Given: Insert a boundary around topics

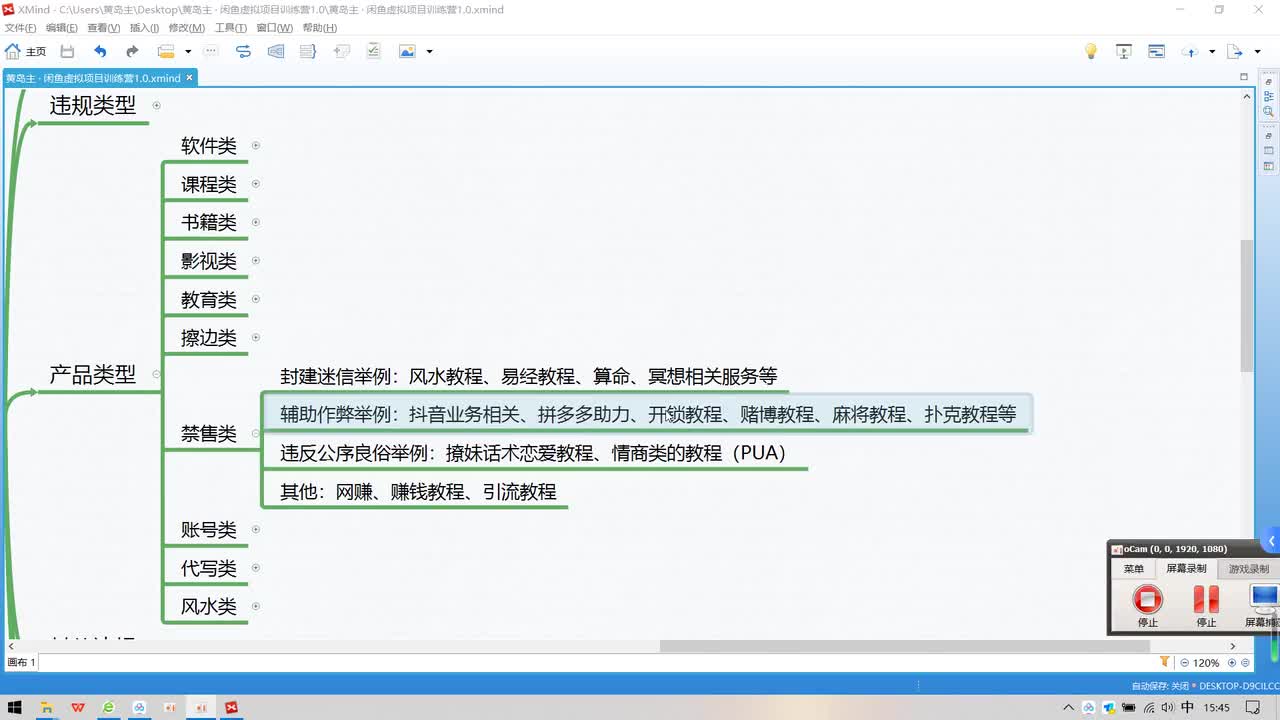Looking at the screenshot, I should pos(276,51).
